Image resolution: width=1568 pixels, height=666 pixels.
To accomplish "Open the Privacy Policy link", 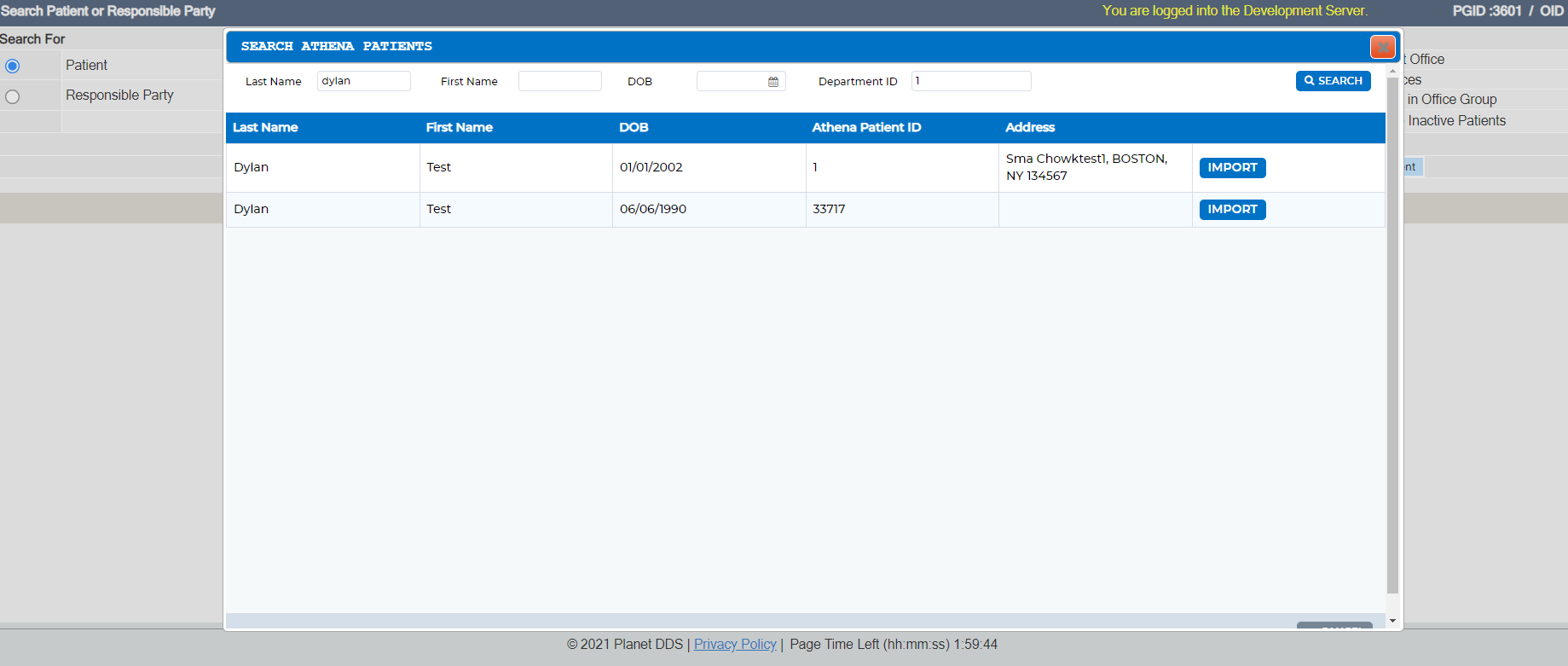I will [x=735, y=645].
